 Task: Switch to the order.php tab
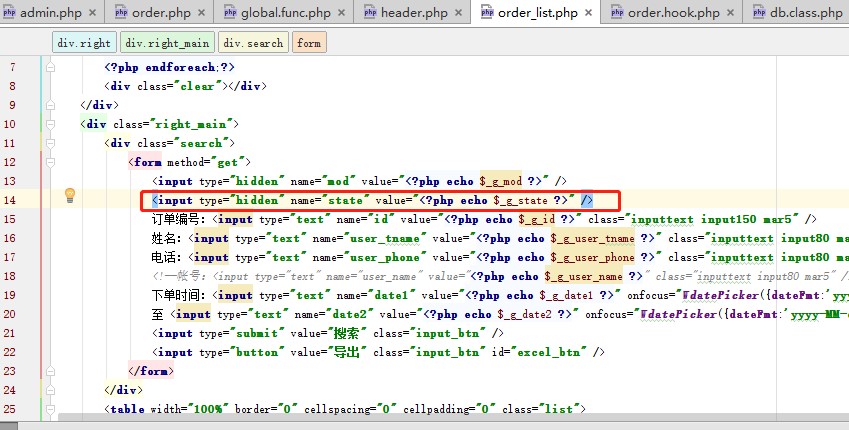tap(161, 12)
